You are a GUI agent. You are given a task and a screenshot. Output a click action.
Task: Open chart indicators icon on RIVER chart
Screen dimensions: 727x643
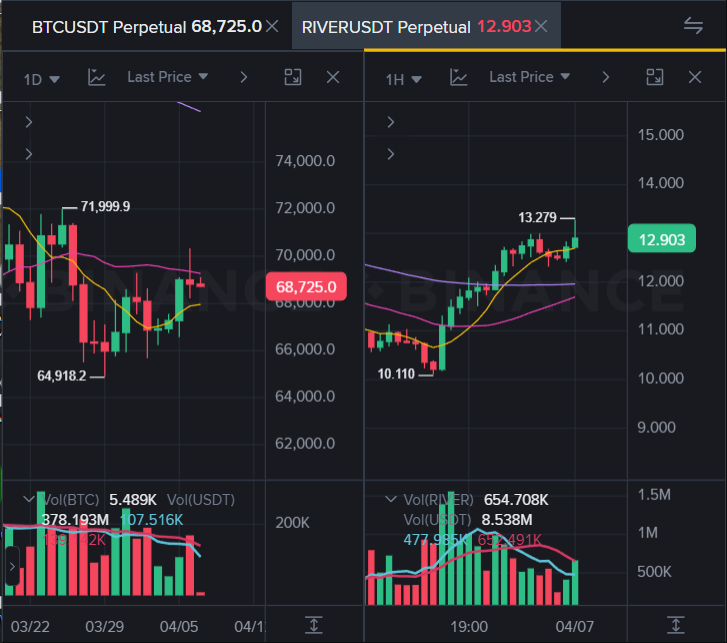[459, 77]
